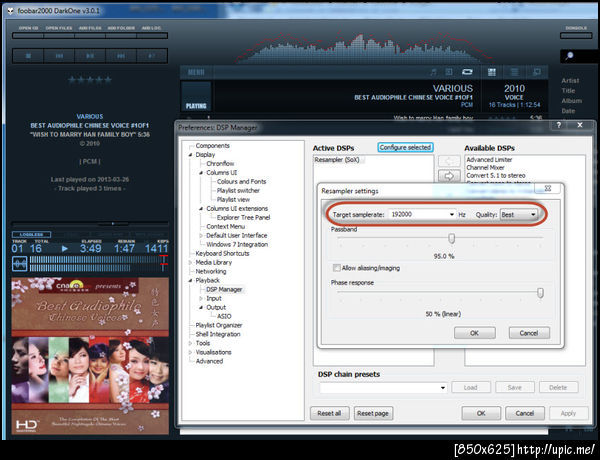
Task: Click the Passband slider handle
Action: point(452,238)
